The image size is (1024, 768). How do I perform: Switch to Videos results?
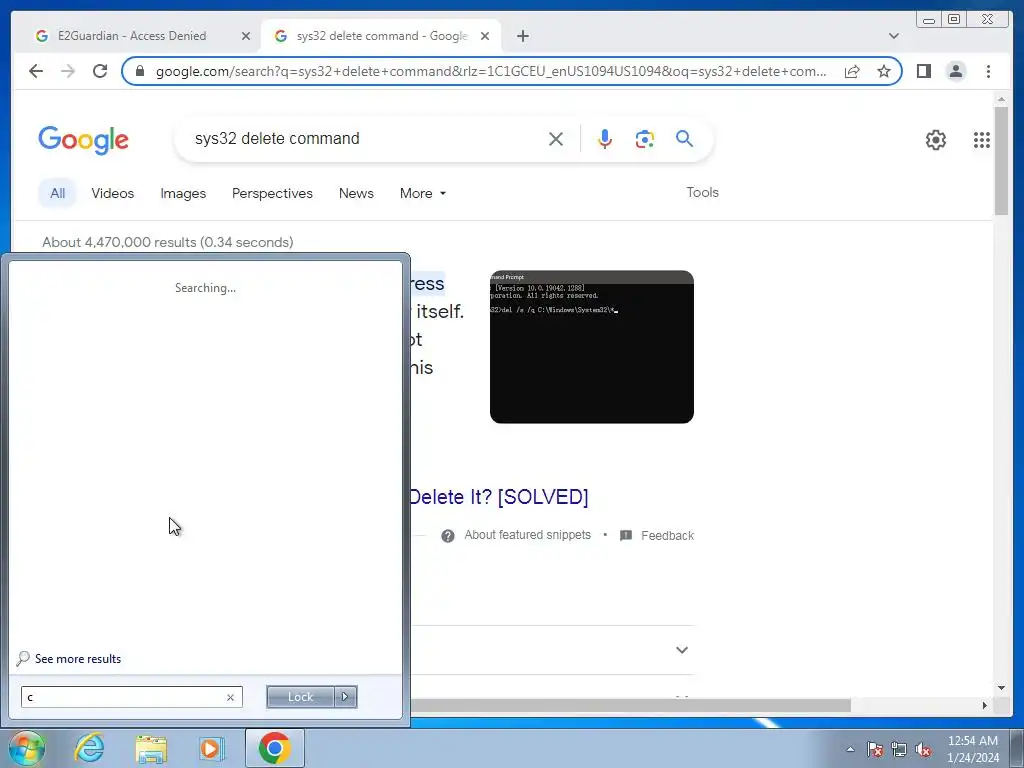[112, 193]
